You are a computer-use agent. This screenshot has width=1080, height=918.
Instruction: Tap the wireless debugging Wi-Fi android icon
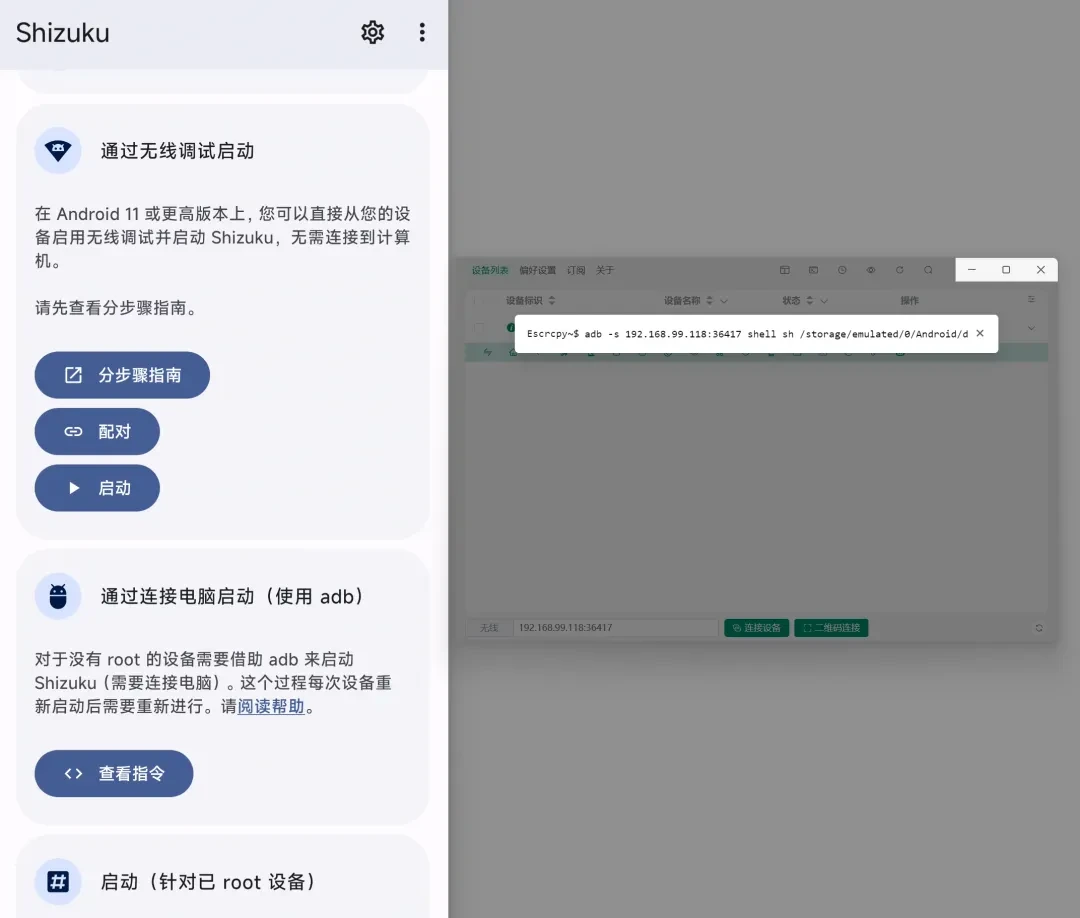[x=58, y=150]
